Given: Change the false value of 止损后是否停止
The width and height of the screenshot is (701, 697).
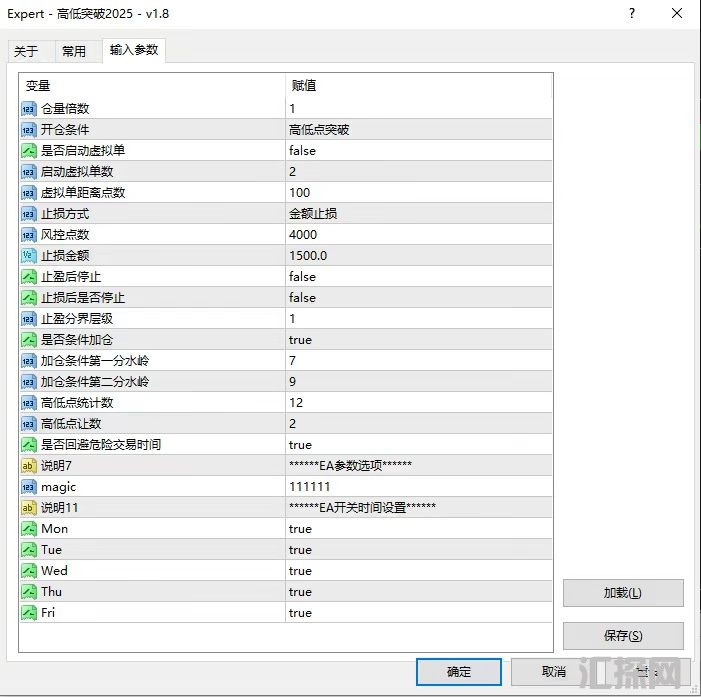Looking at the screenshot, I should (419, 298).
